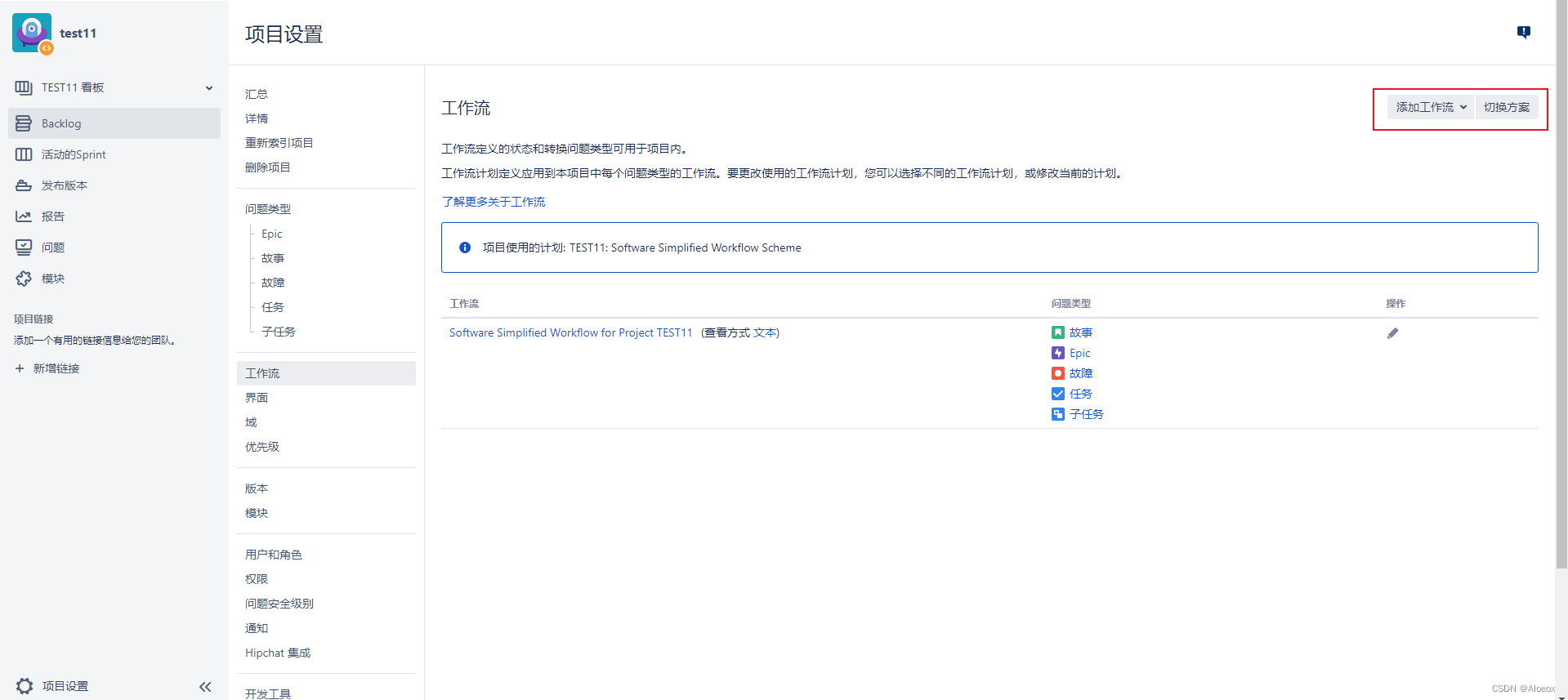Image resolution: width=1568 pixels, height=700 pixels.
Task: Select Backlog in the sidebar
Action: coord(114,123)
